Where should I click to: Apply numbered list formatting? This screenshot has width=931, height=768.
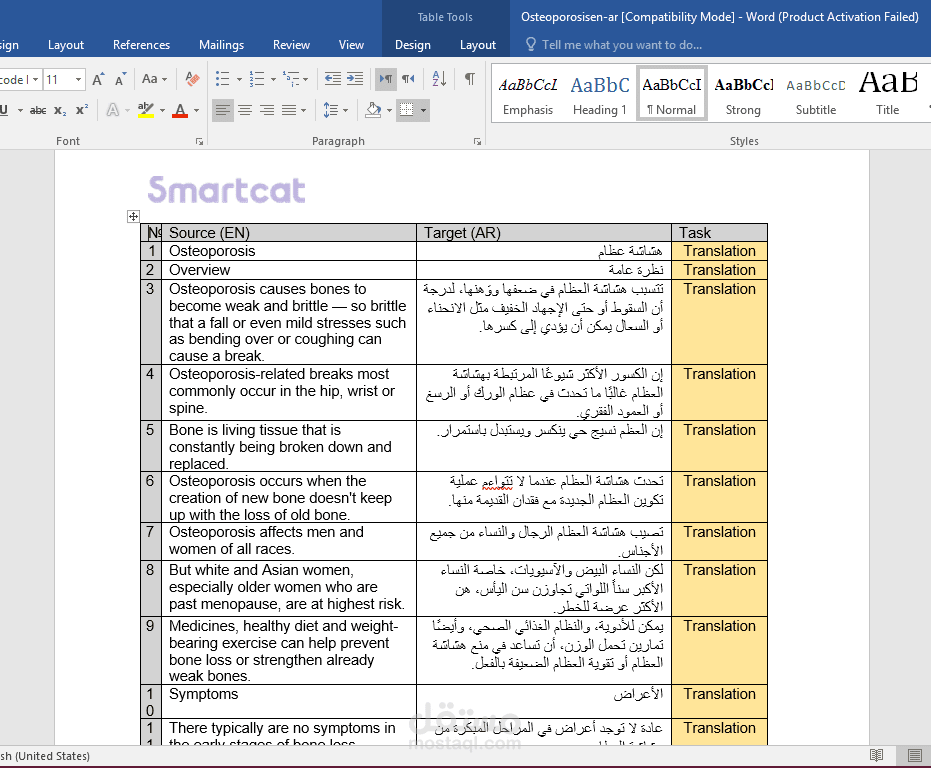256,79
